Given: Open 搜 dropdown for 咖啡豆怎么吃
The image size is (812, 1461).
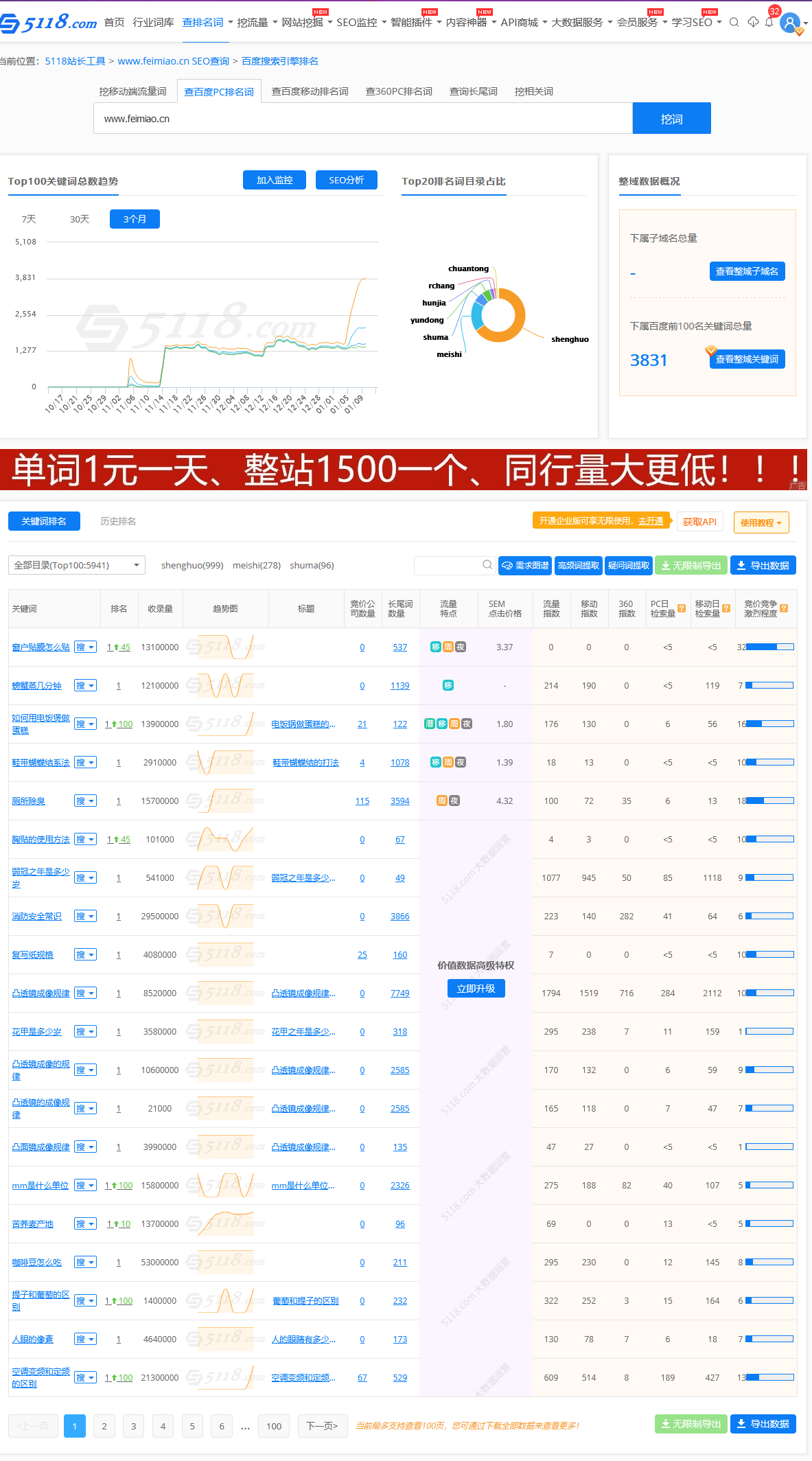Looking at the screenshot, I should pos(85,1262).
